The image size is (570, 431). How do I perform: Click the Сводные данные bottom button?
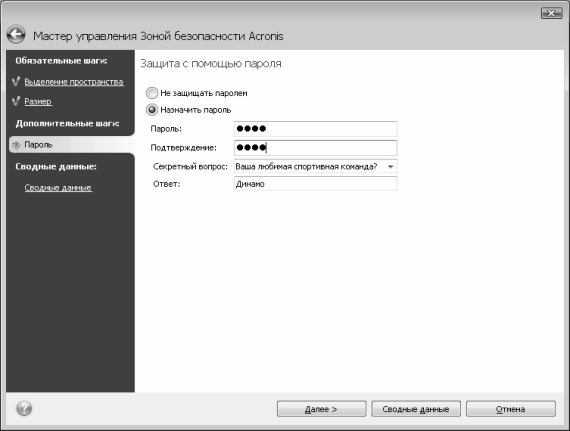pyautogui.click(x=416, y=409)
